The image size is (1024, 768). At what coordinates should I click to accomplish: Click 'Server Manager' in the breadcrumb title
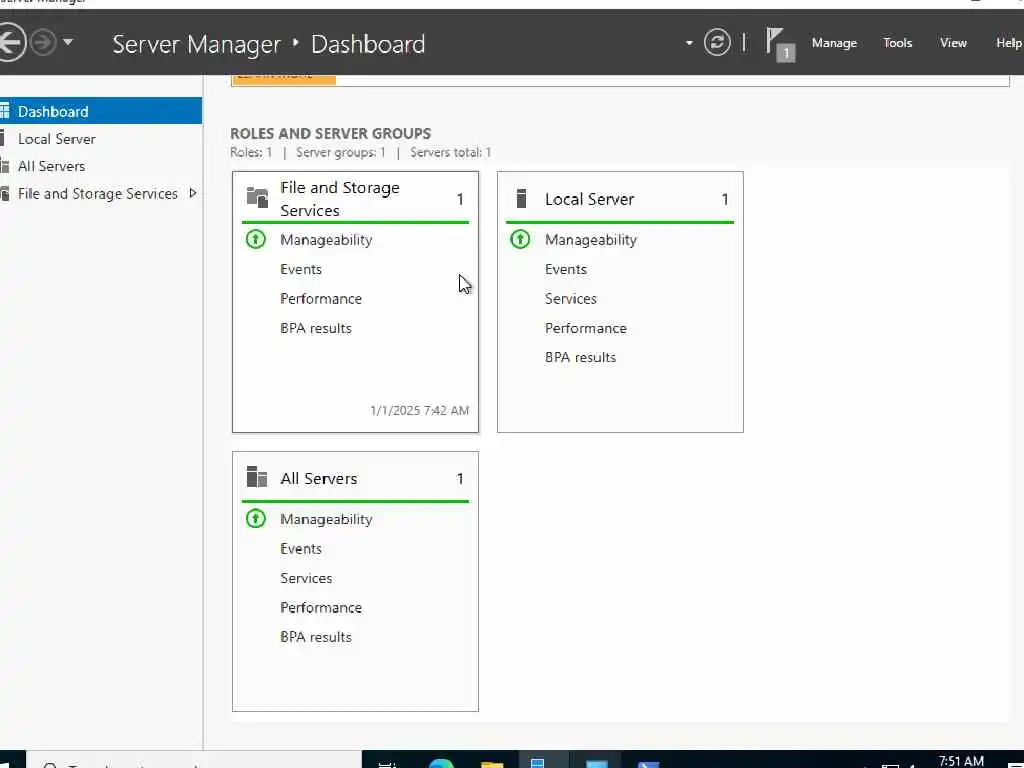(197, 44)
